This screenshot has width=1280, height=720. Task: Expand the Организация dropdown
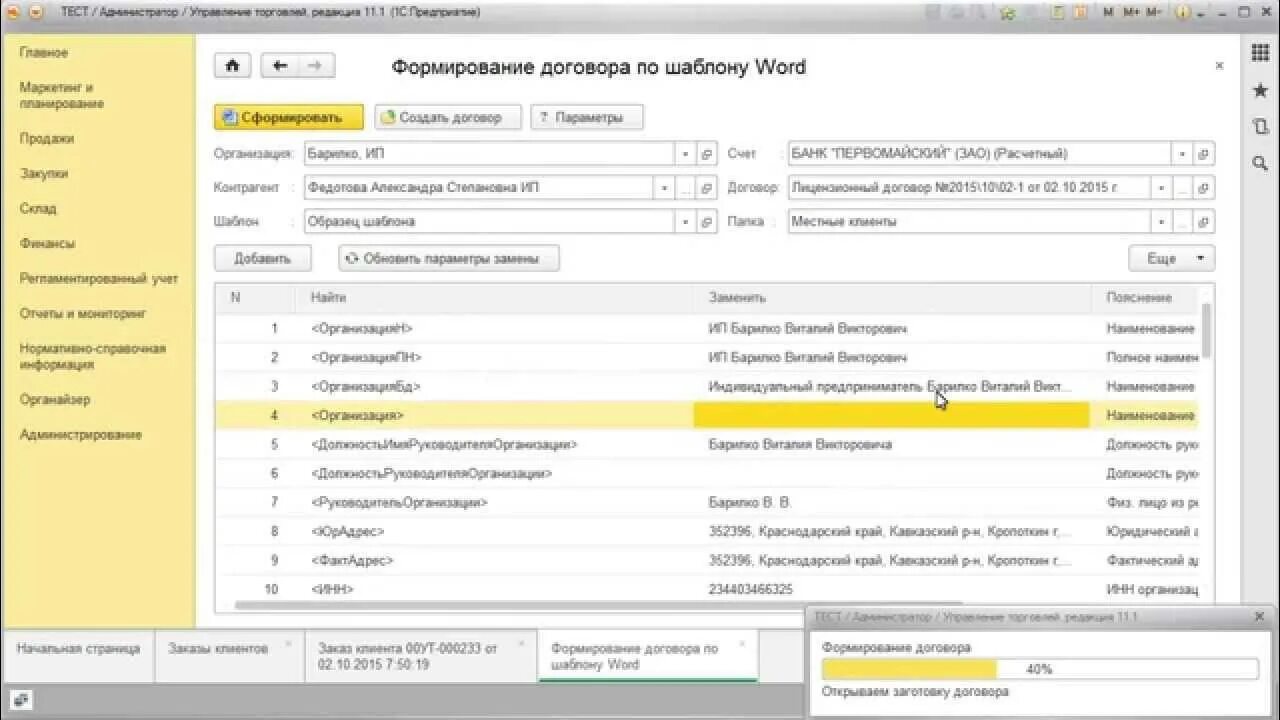[685, 154]
